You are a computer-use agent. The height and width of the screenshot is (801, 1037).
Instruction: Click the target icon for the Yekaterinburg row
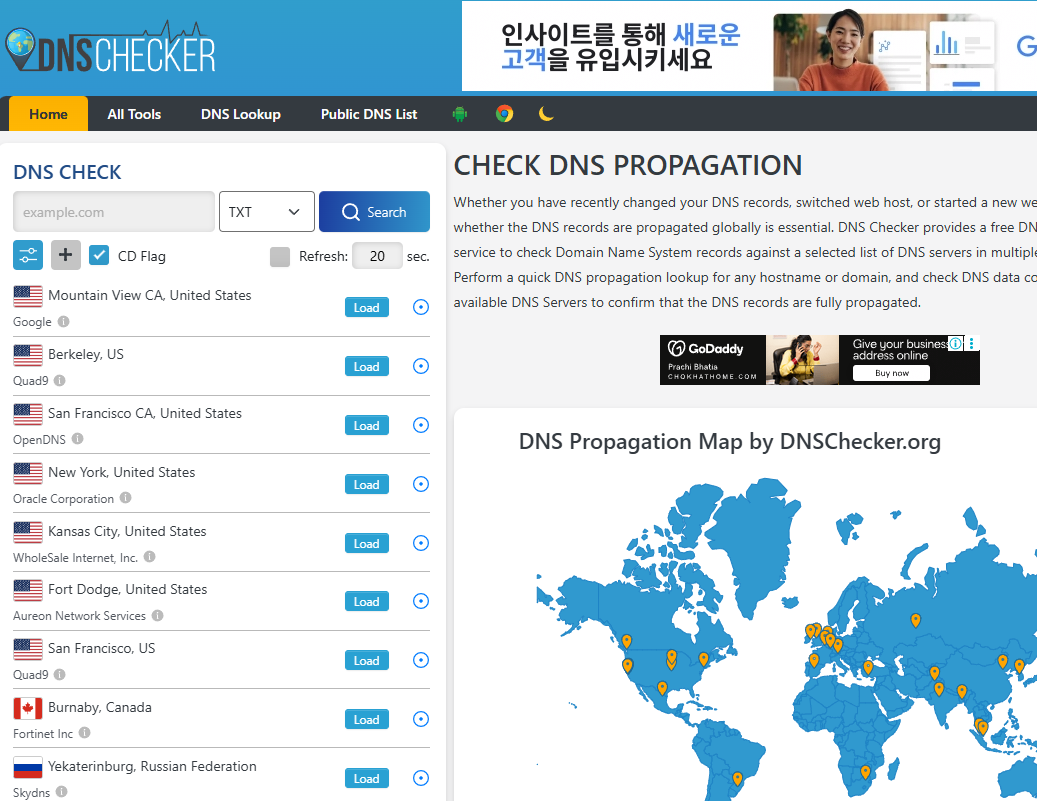point(421,778)
